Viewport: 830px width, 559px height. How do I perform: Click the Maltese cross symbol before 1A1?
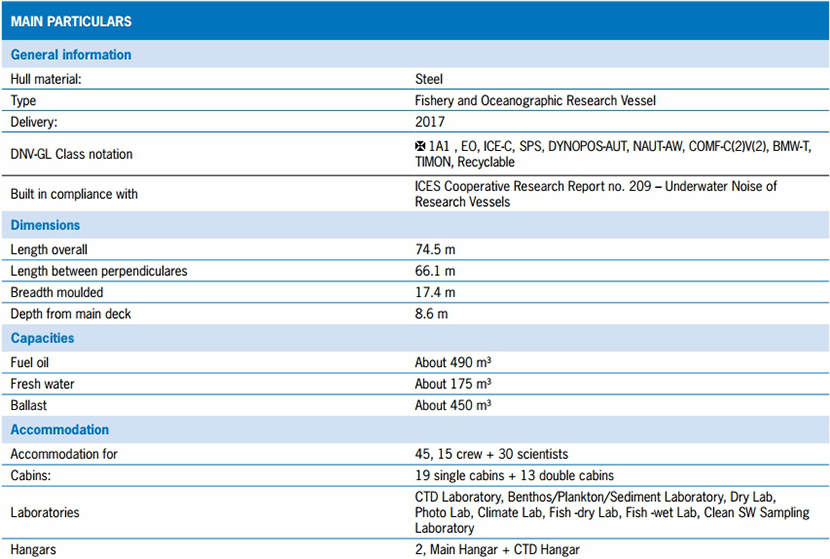pos(420,146)
